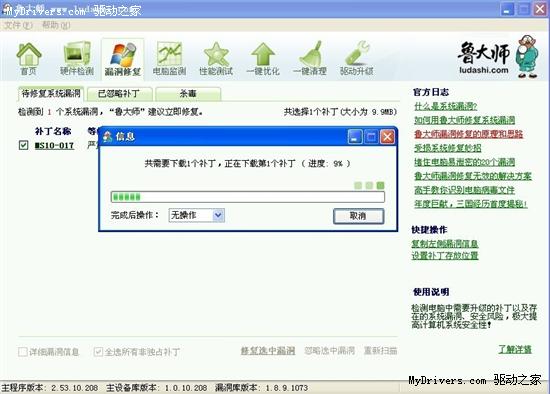Select the 漏洞修复 vulnerability repair icon
Screen dimensions: 550x394
(x=122, y=59)
